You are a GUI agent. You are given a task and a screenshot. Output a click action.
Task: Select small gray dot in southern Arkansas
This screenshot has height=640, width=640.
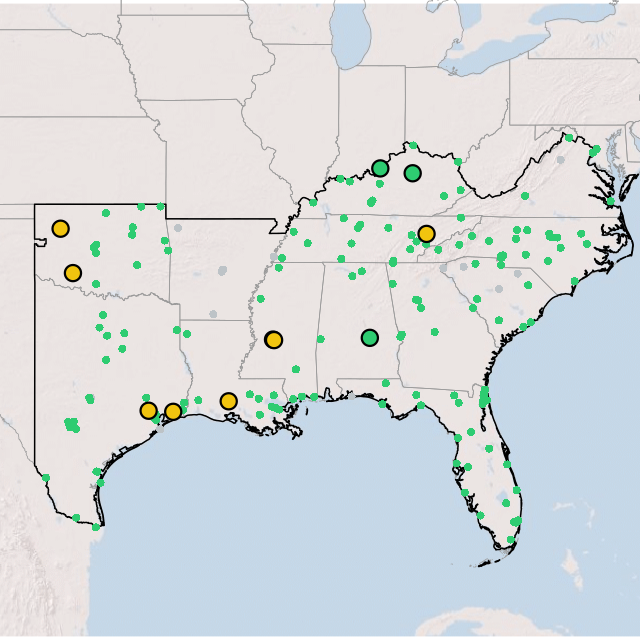click(213, 314)
